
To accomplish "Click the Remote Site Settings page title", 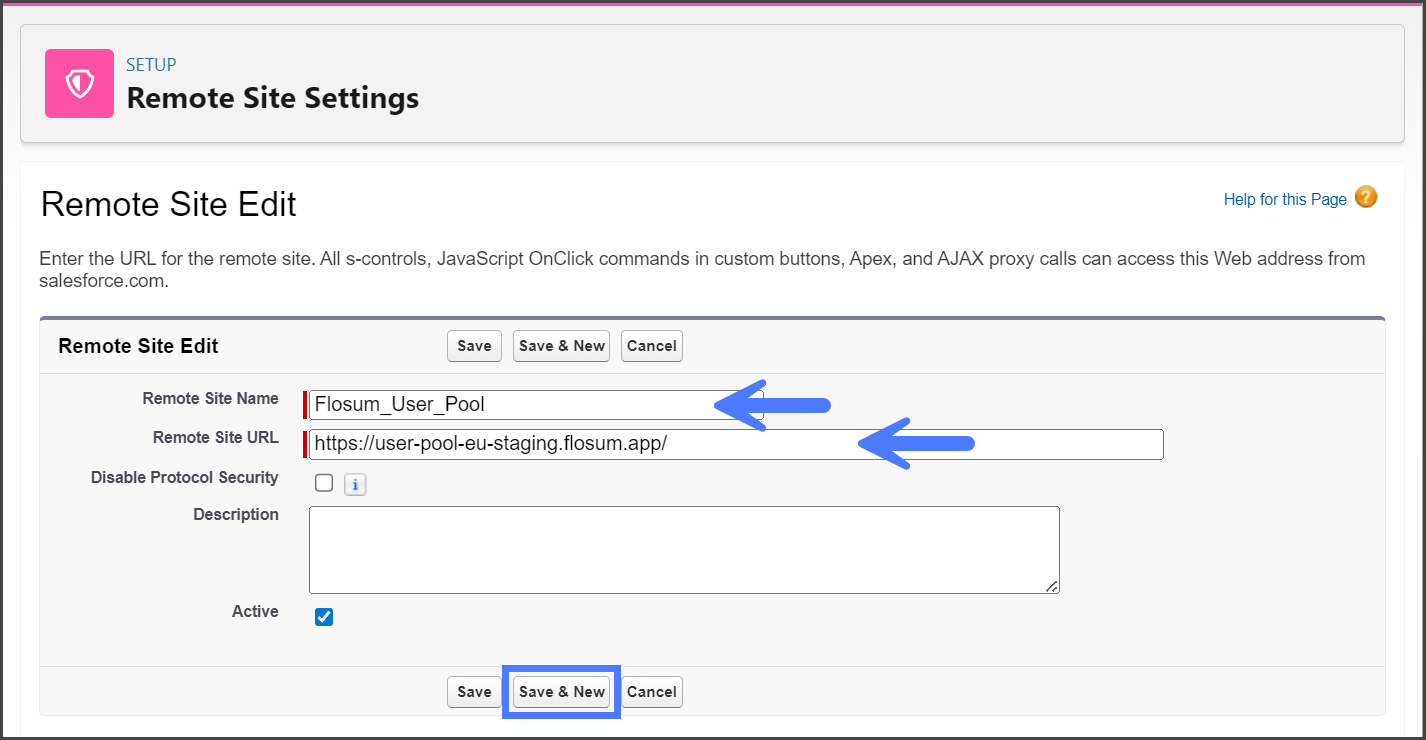I will point(272,98).
